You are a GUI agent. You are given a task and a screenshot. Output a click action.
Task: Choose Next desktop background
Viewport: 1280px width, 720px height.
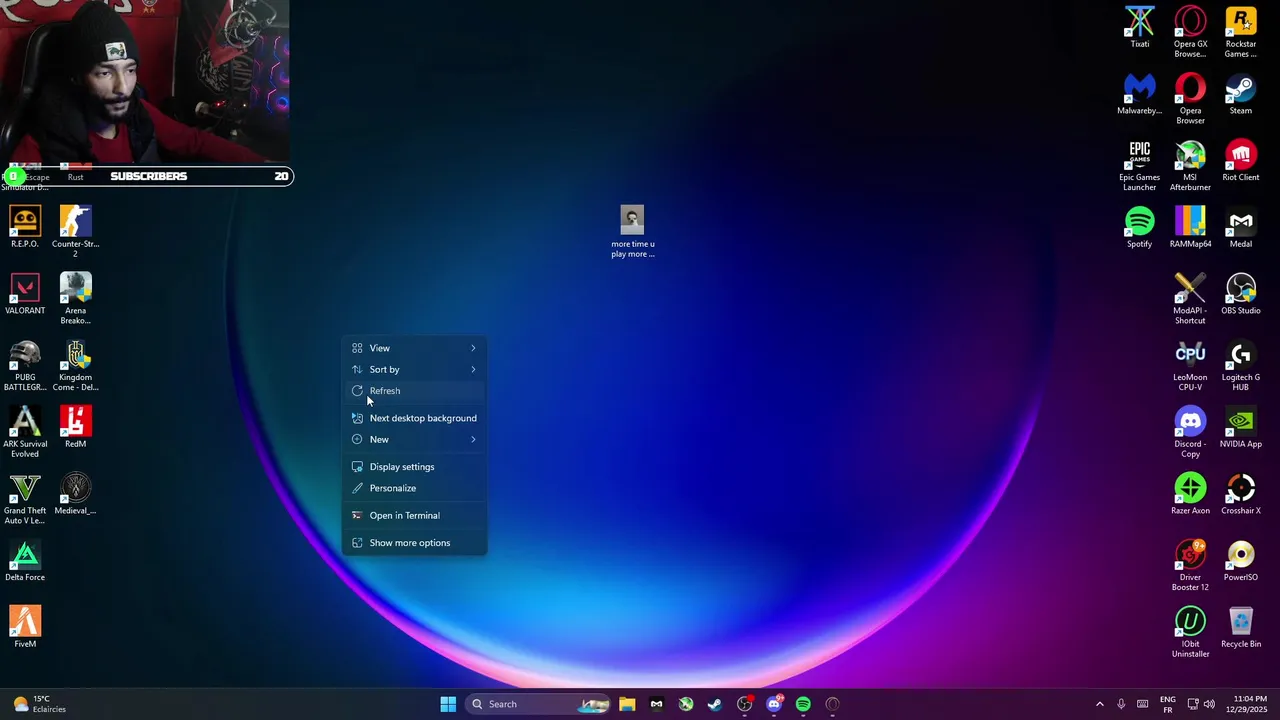tap(414, 418)
